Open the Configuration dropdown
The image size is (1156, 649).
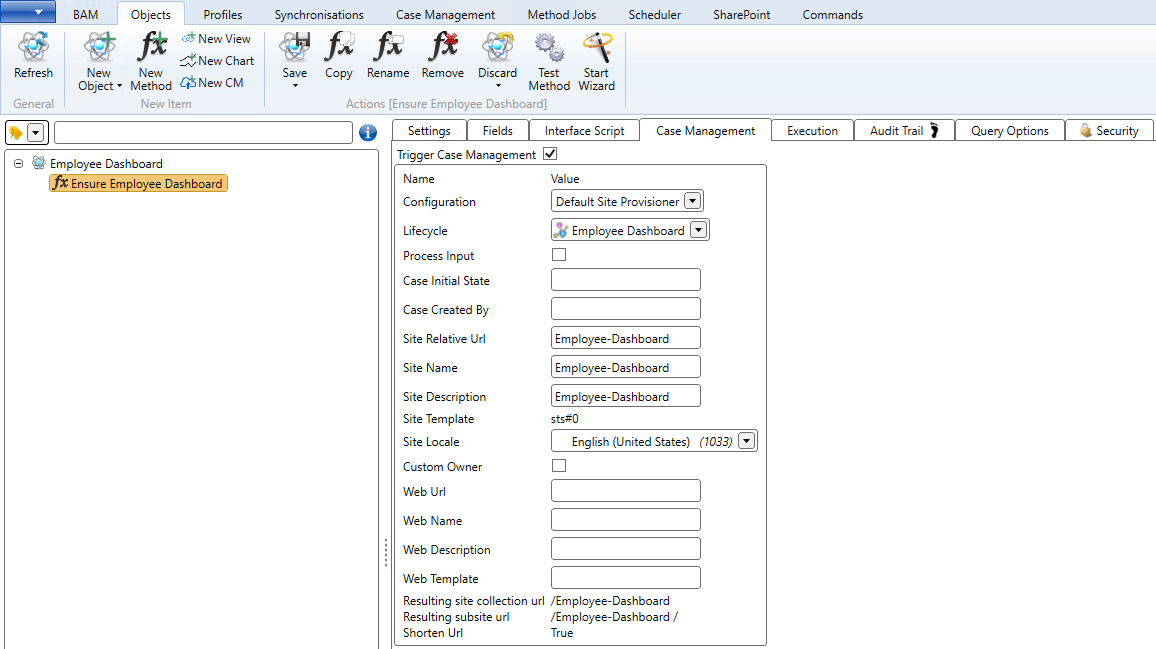pyautogui.click(x=695, y=200)
